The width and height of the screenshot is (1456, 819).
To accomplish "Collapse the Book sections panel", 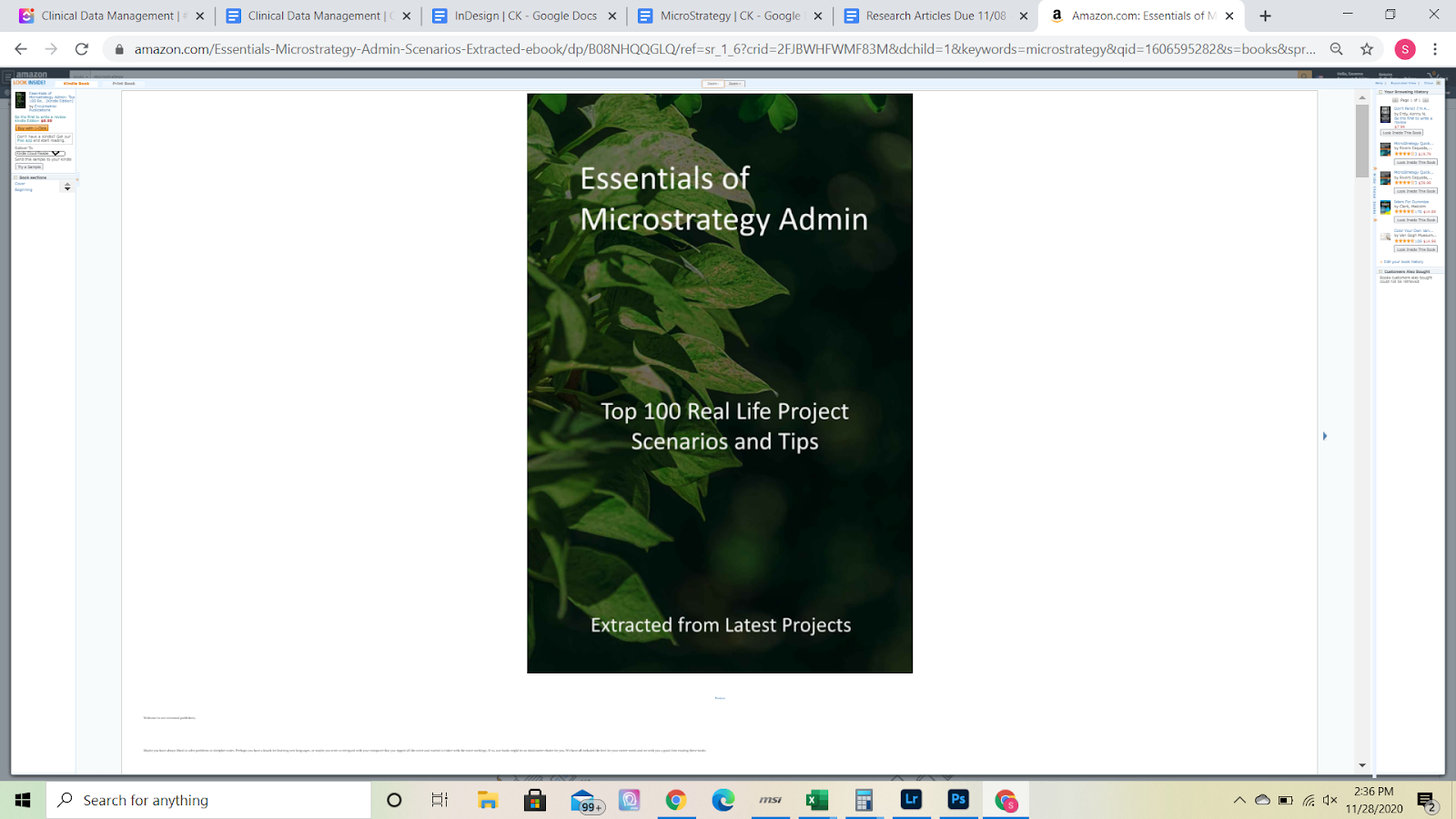I will (x=15, y=177).
